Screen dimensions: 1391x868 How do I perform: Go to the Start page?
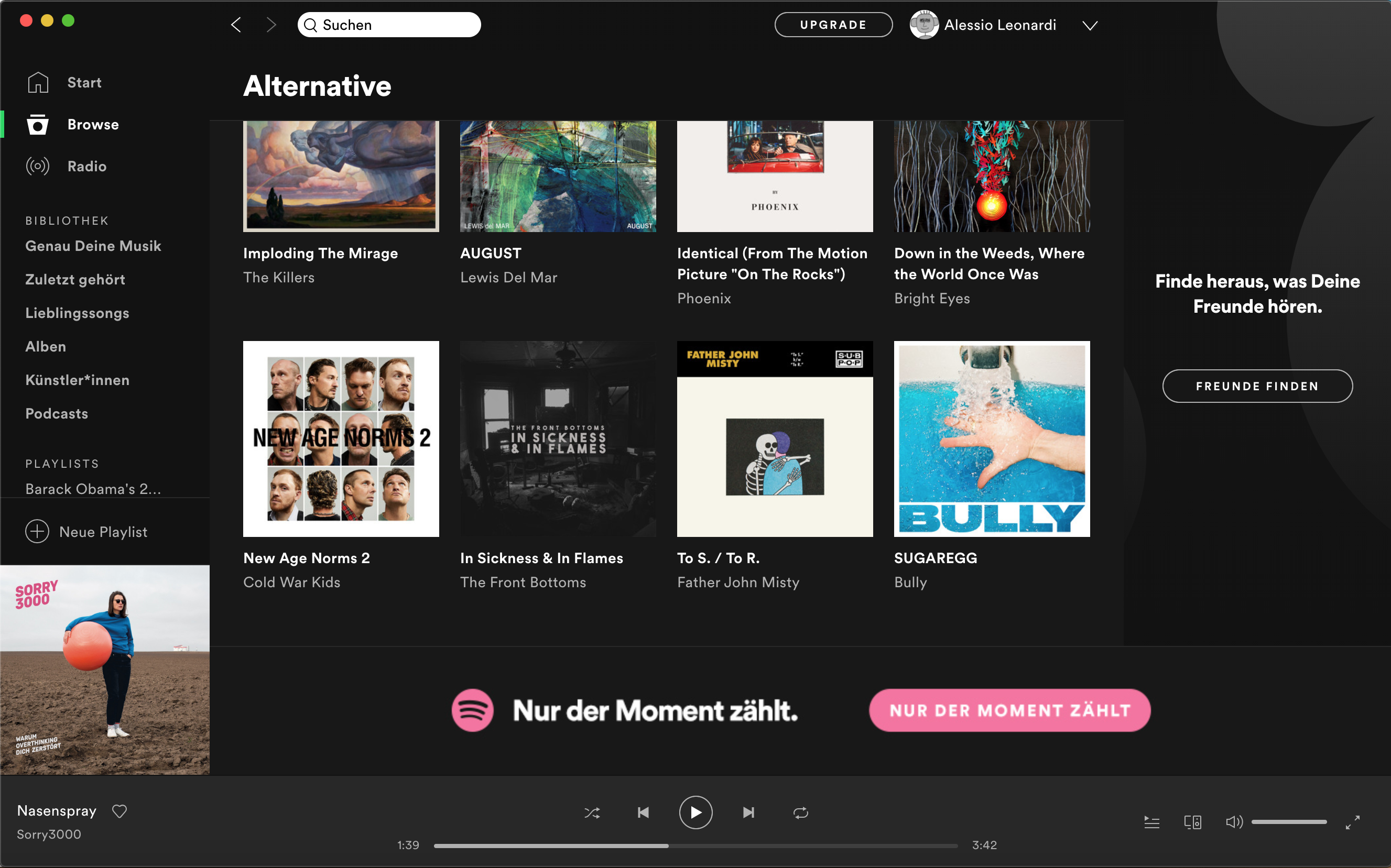(84, 83)
